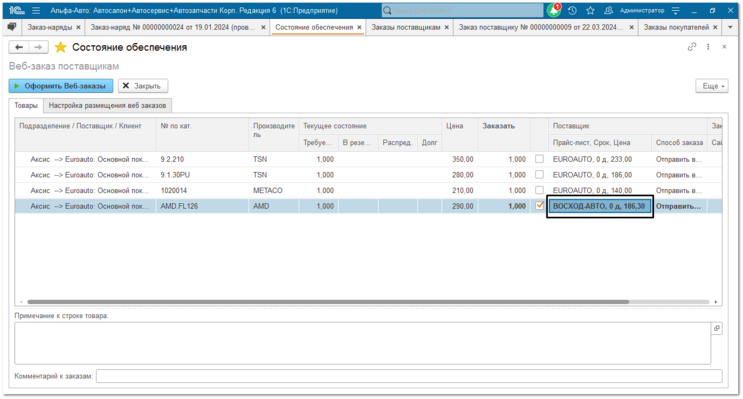Close the Заказ-наряды tab
The width and height of the screenshot is (743, 399).
(x=78, y=27)
